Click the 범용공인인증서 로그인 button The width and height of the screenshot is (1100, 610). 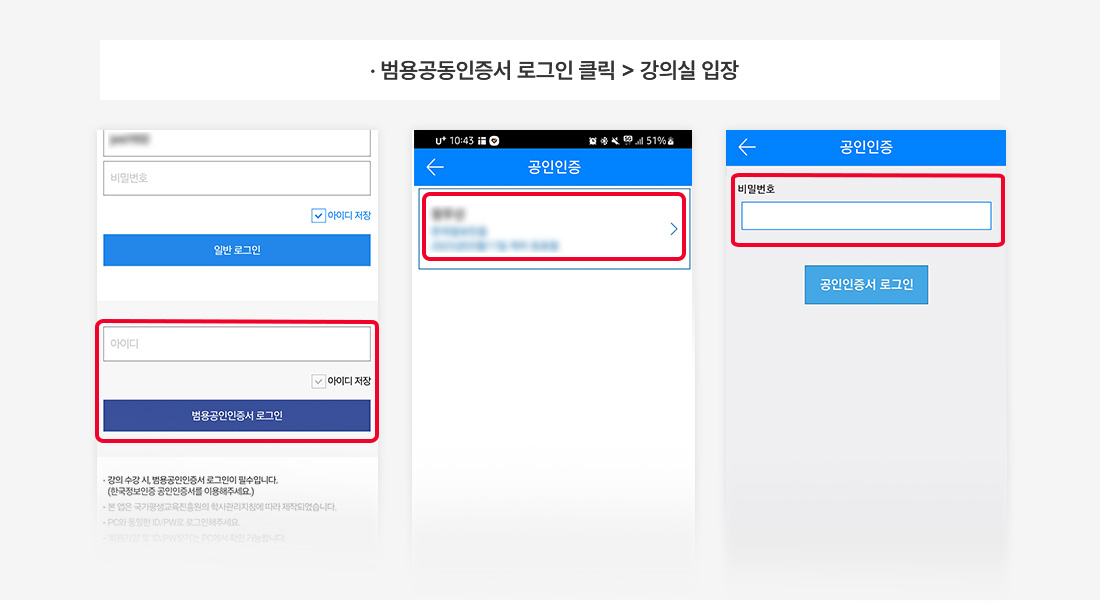coord(236,415)
